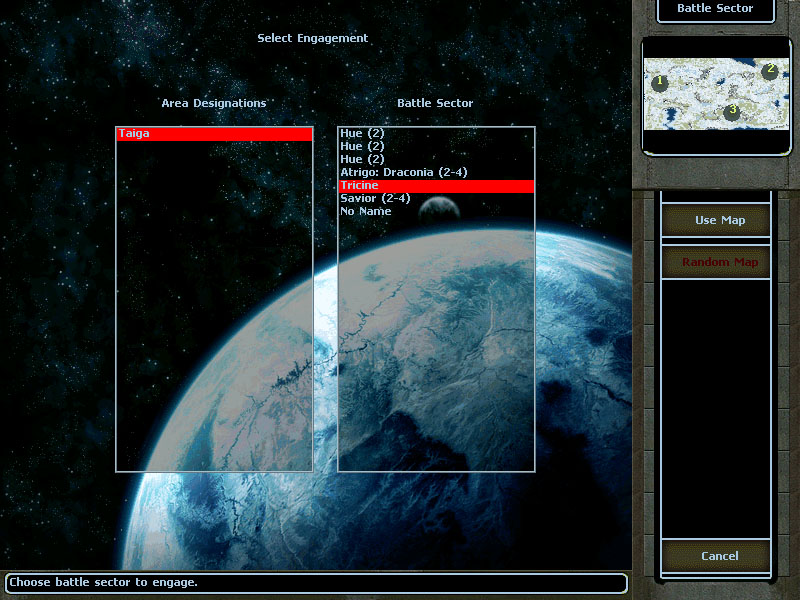800x600 pixels.
Task: Click start position marker 1 on minimap
Action: [660, 82]
